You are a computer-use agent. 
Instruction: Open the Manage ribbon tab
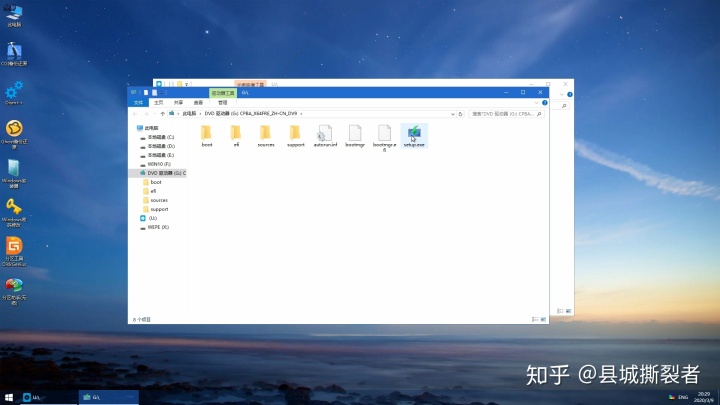tap(223, 102)
